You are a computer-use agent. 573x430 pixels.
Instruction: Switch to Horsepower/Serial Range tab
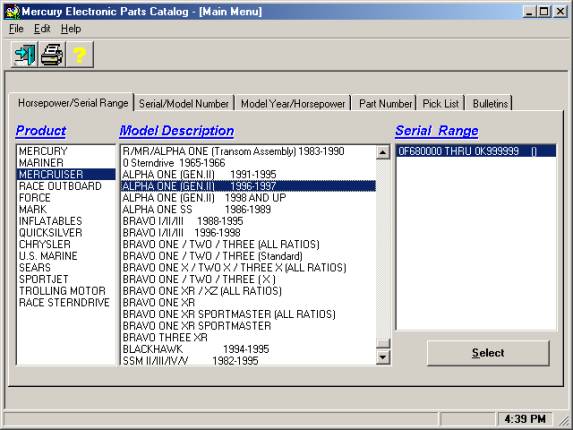(72, 103)
